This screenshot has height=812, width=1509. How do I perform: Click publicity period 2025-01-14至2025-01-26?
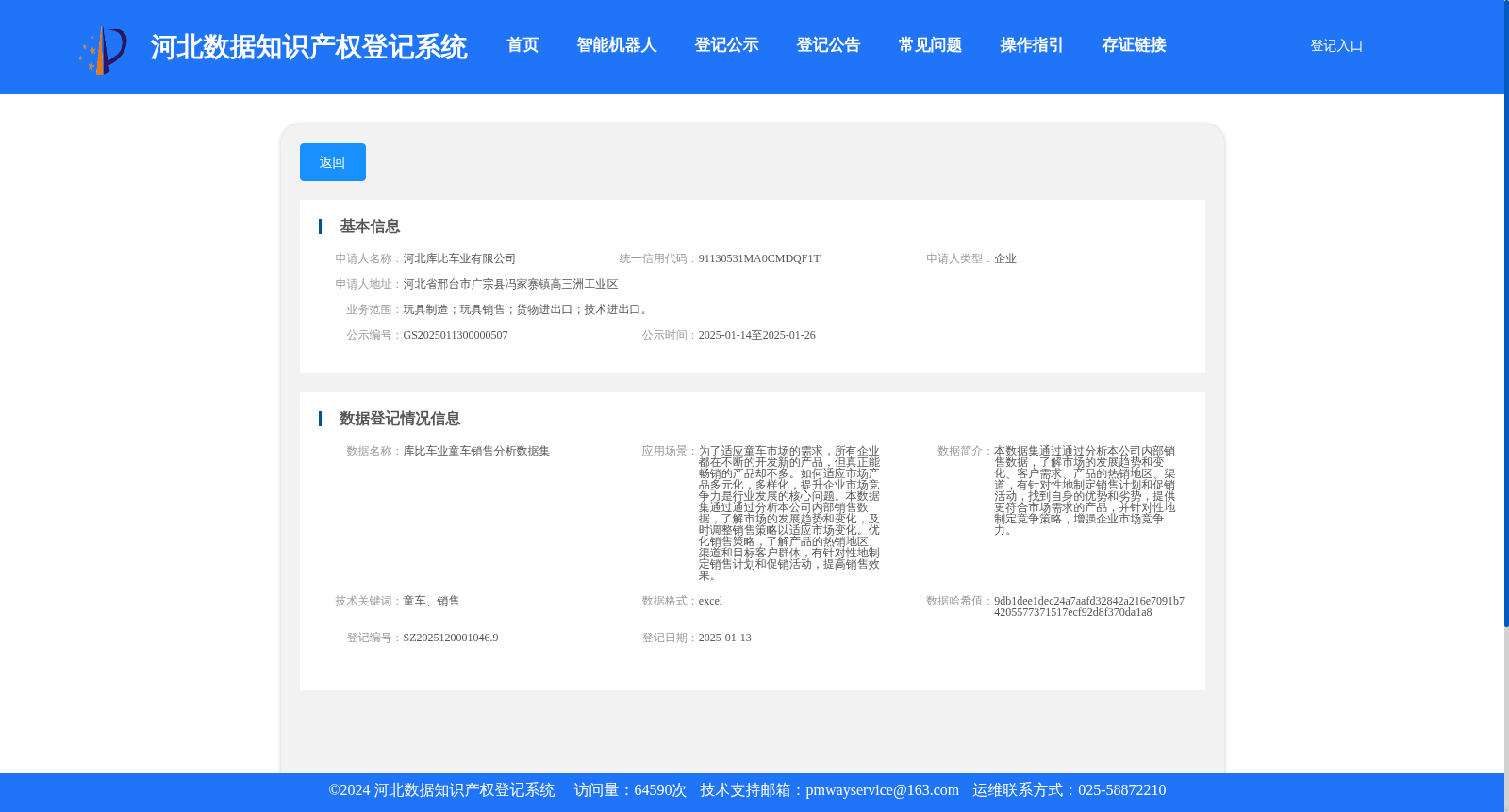click(757, 335)
